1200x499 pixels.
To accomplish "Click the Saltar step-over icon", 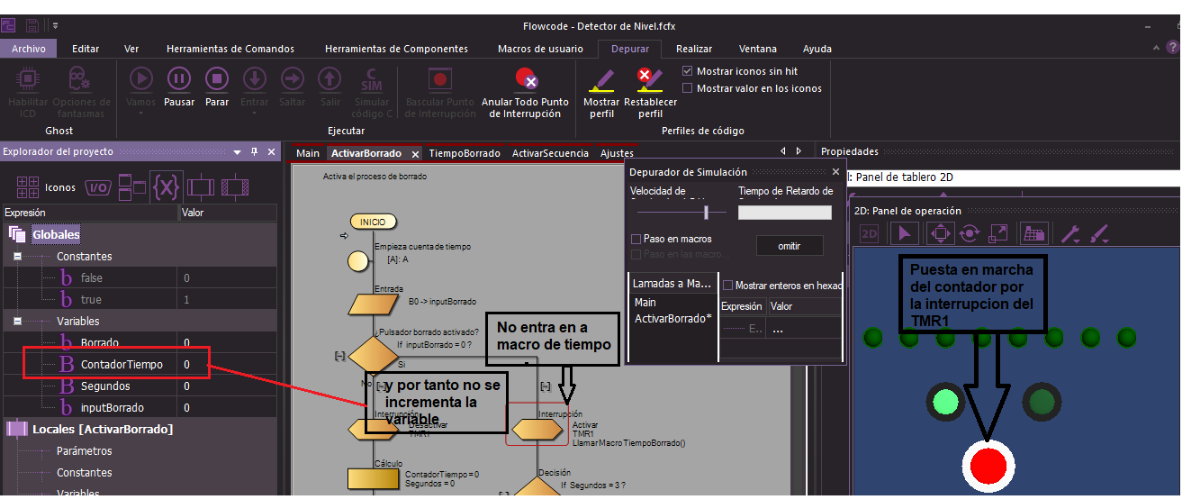I will pyautogui.click(x=292, y=77).
